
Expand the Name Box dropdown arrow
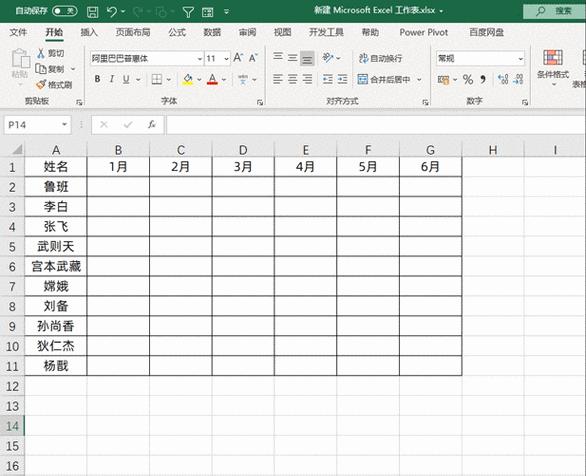click(x=65, y=124)
